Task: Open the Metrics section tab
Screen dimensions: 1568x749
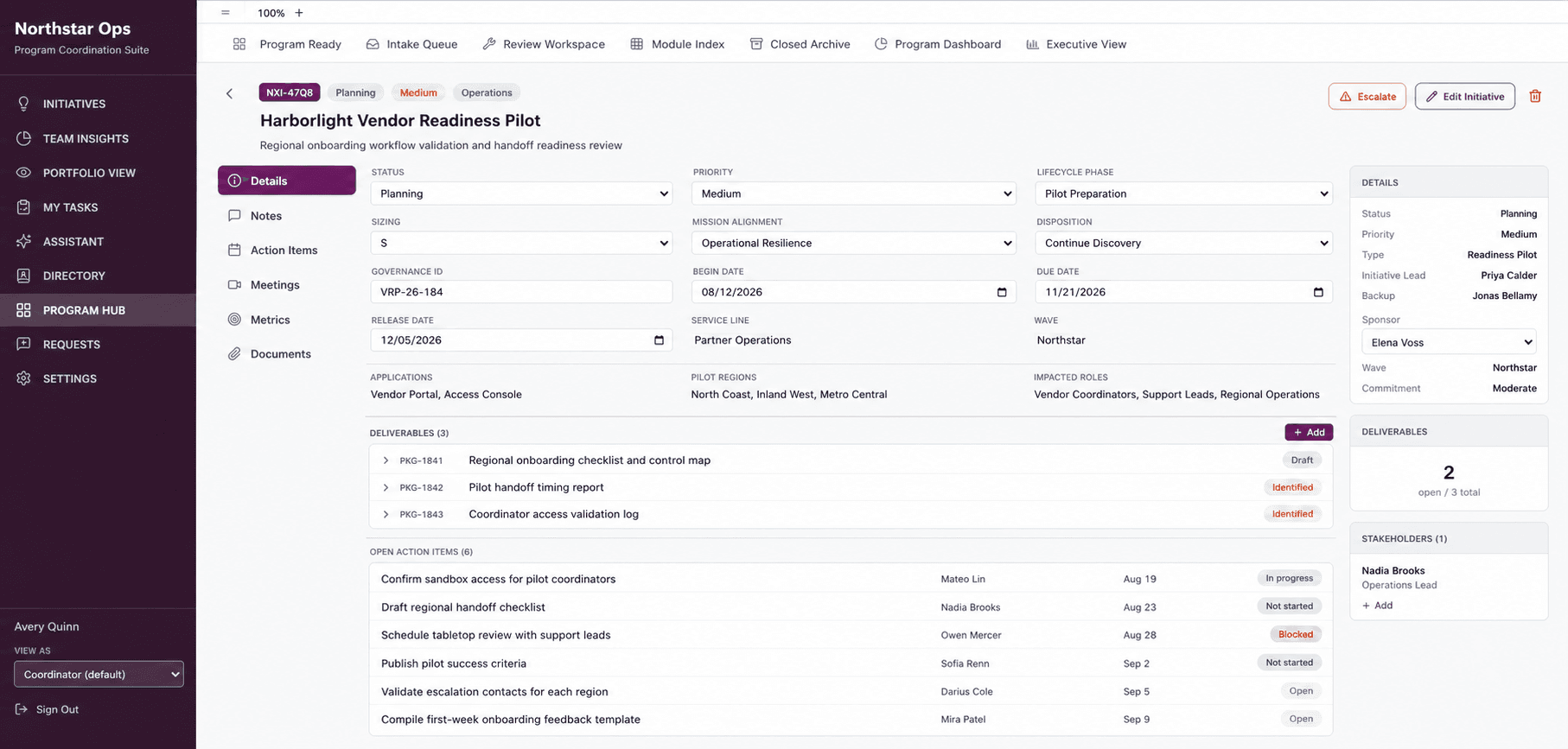Action: click(287, 320)
